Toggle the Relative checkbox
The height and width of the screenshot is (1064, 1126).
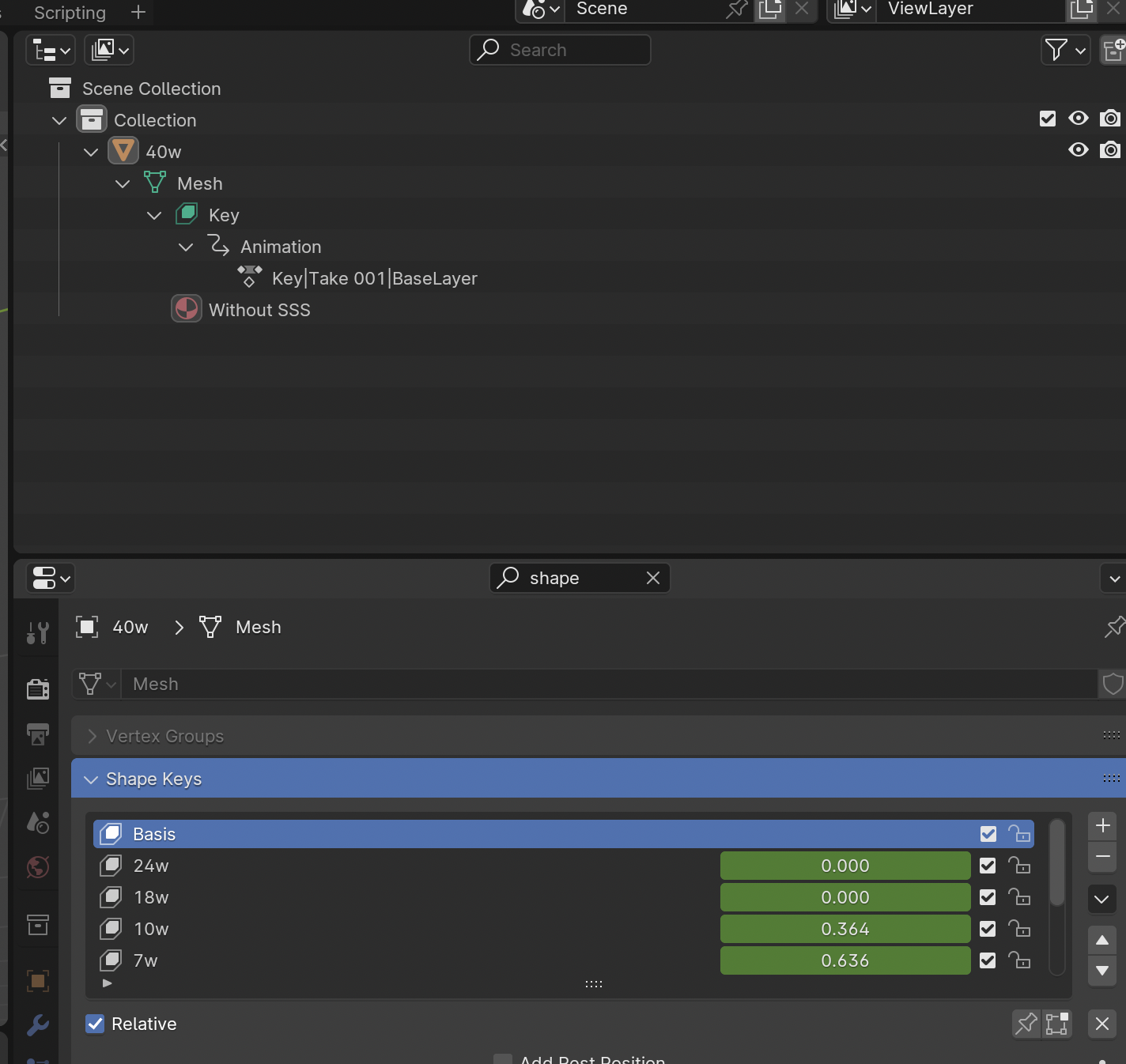pos(95,1024)
